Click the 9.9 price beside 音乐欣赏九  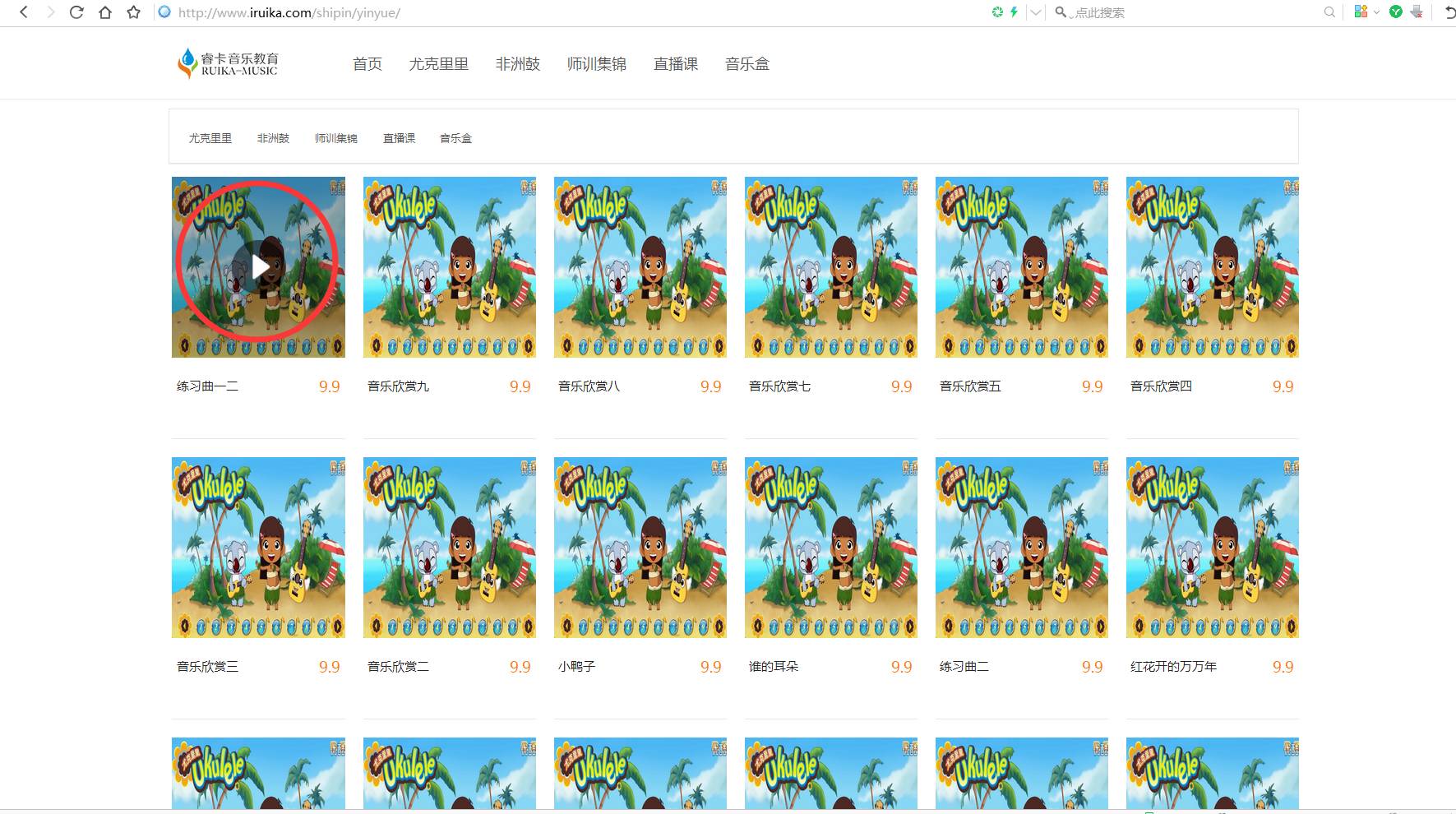520,386
